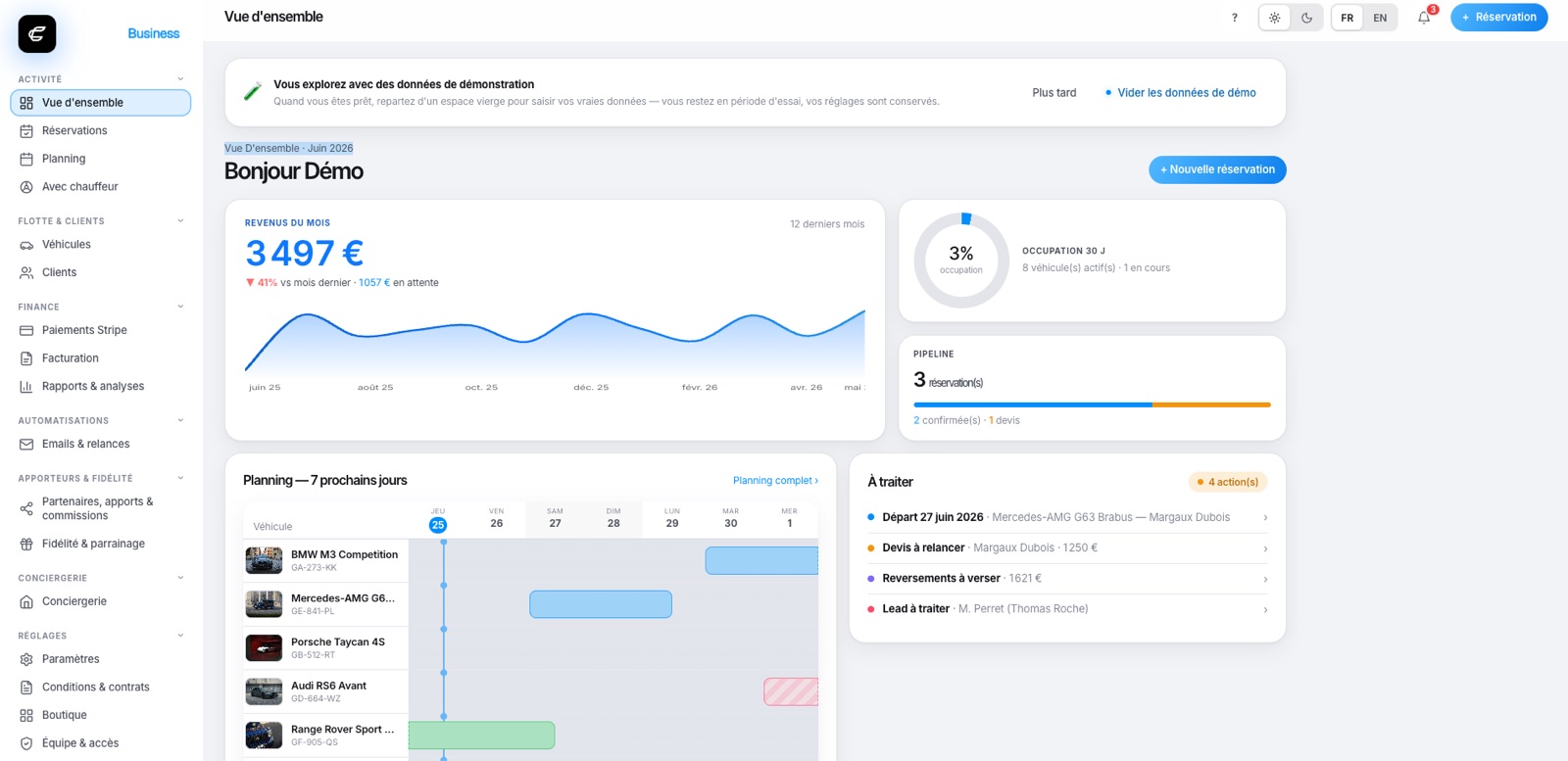Collapse the FLOTTE & CLIENTS section
Image resolution: width=1568 pixels, height=761 pixels.
click(180, 221)
